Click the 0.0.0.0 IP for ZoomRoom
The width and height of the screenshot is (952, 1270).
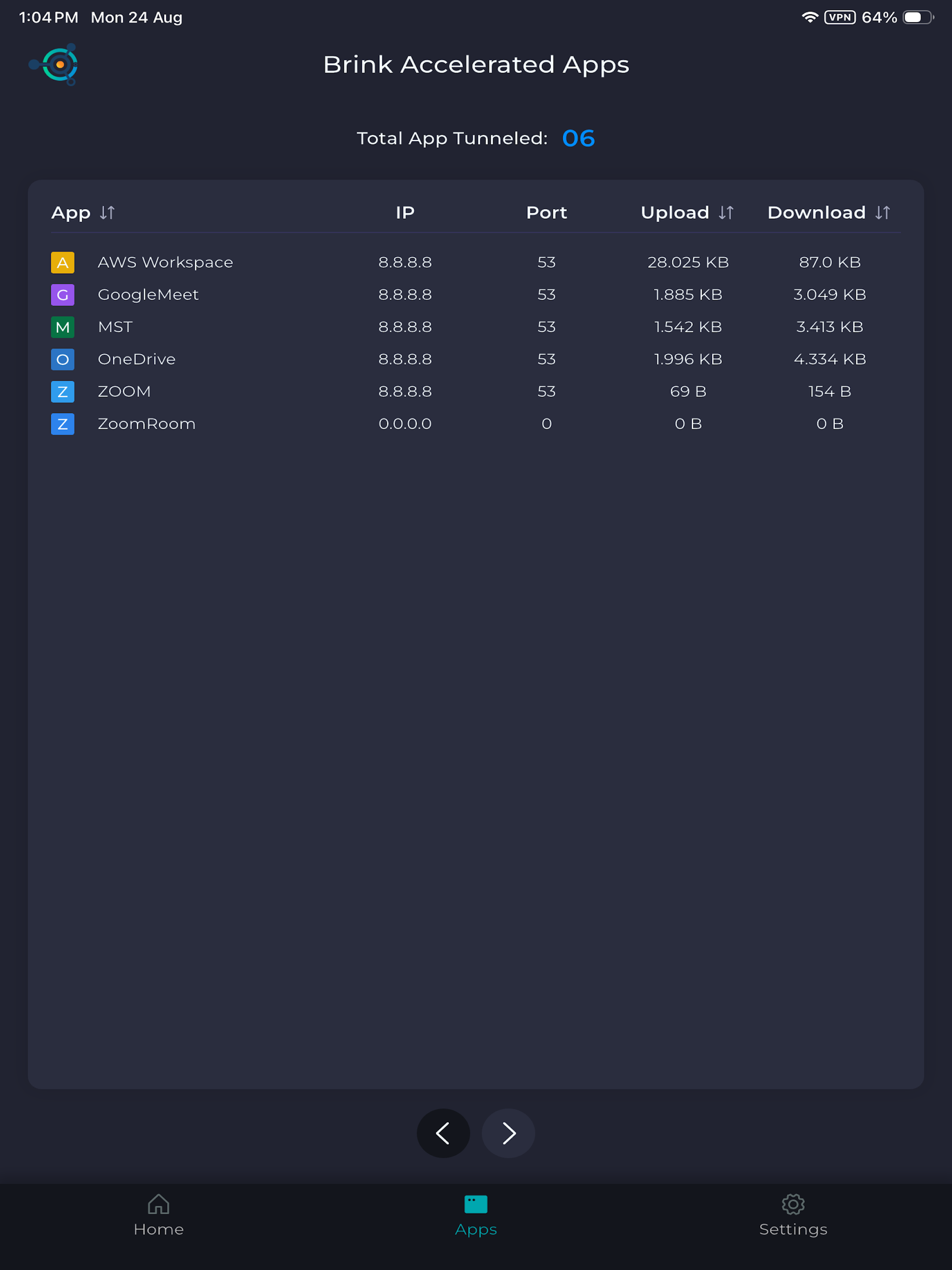click(405, 424)
